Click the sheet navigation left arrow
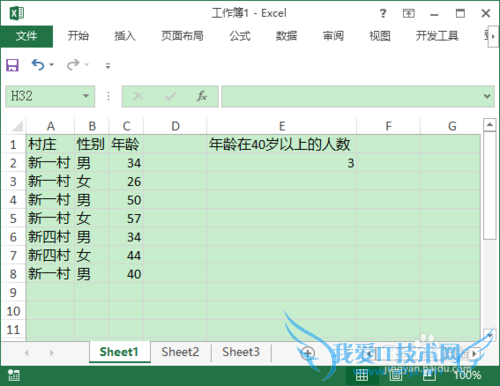 [27, 352]
